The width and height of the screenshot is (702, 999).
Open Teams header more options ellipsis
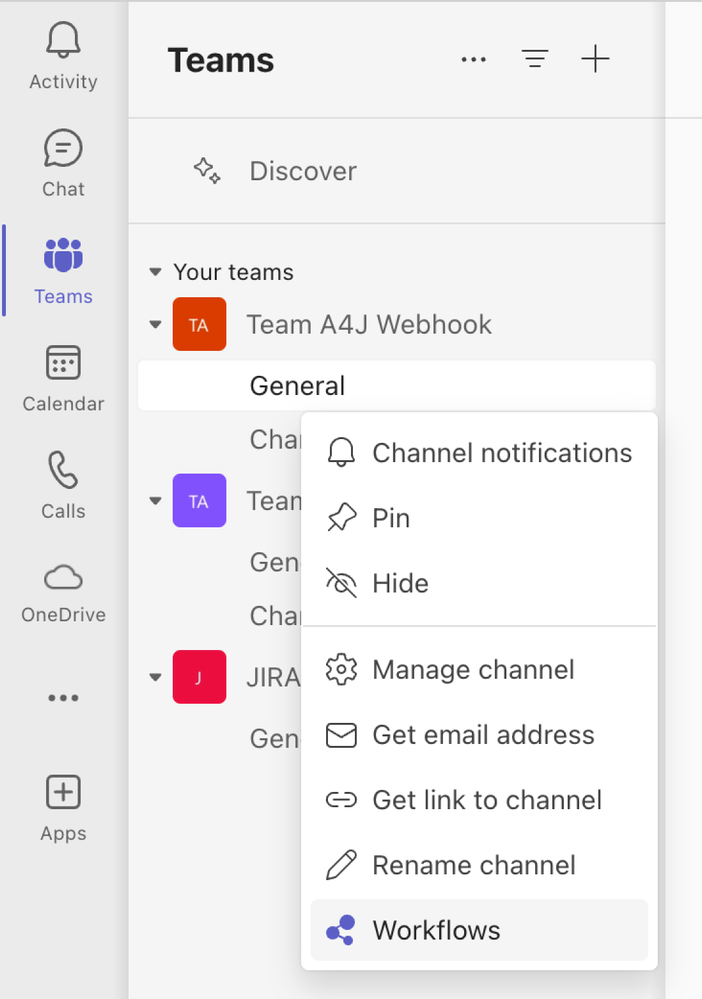coord(473,59)
